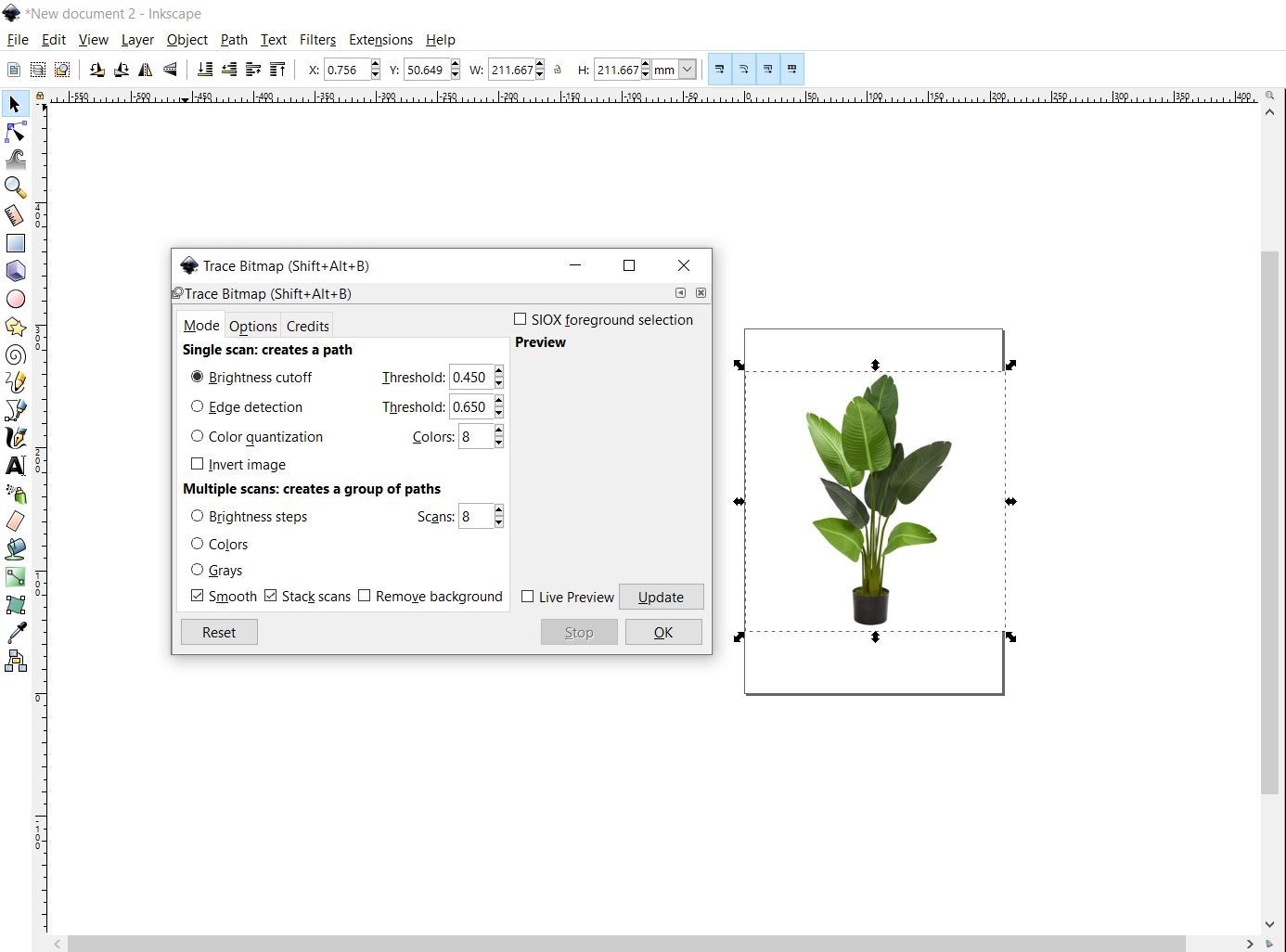The width and height of the screenshot is (1286, 952).
Task: Toggle width/height lock icon
Action: tap(558, 70)
